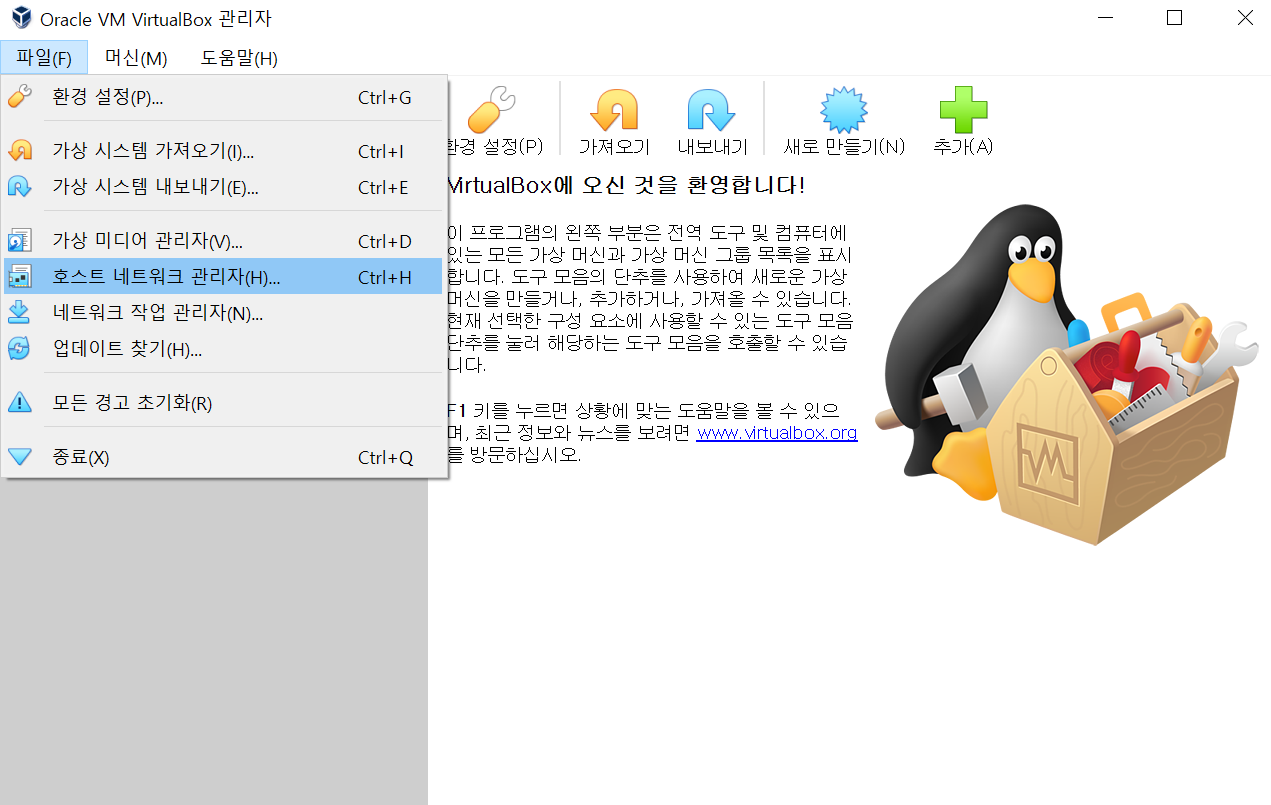Click the host network manager icon
Image resolution: width=1271 pixels, height=805 pixels.
20,277
